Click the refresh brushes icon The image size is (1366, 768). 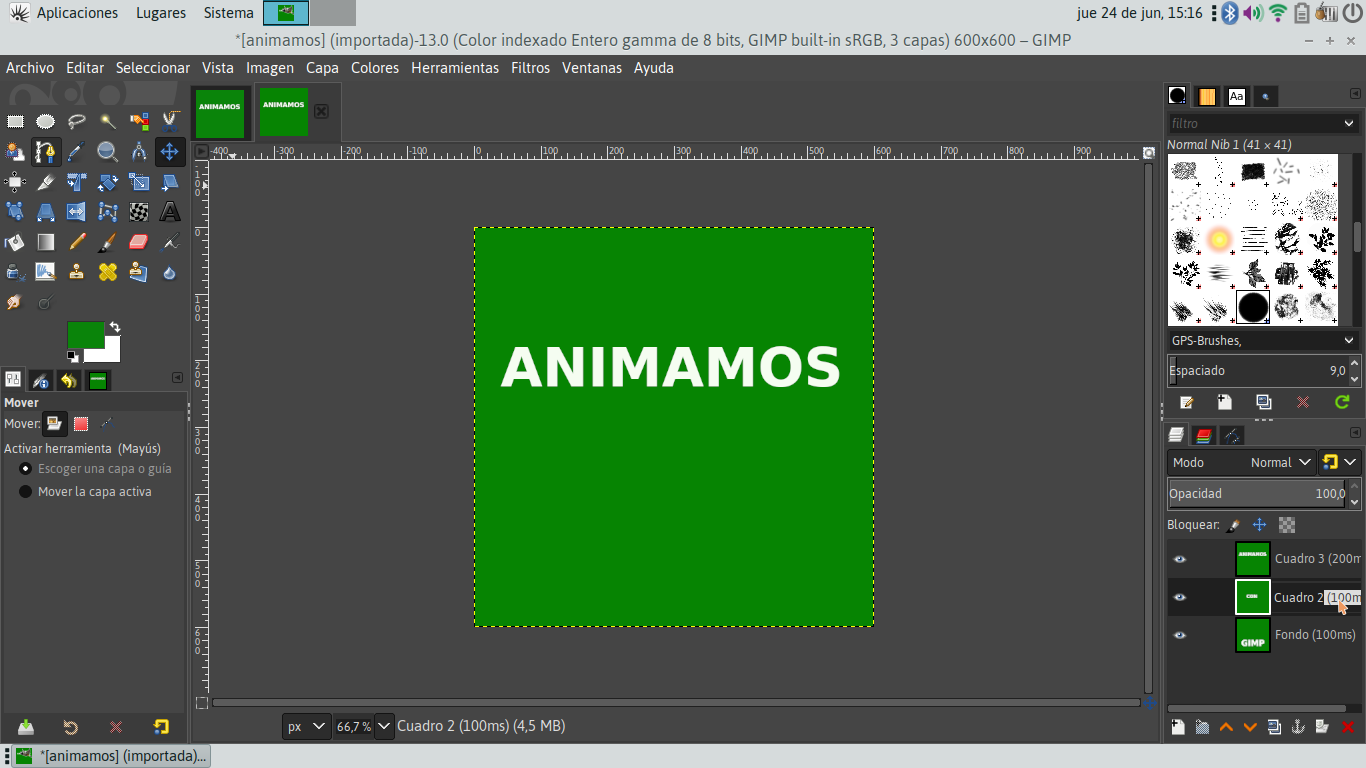point(1342,402)
